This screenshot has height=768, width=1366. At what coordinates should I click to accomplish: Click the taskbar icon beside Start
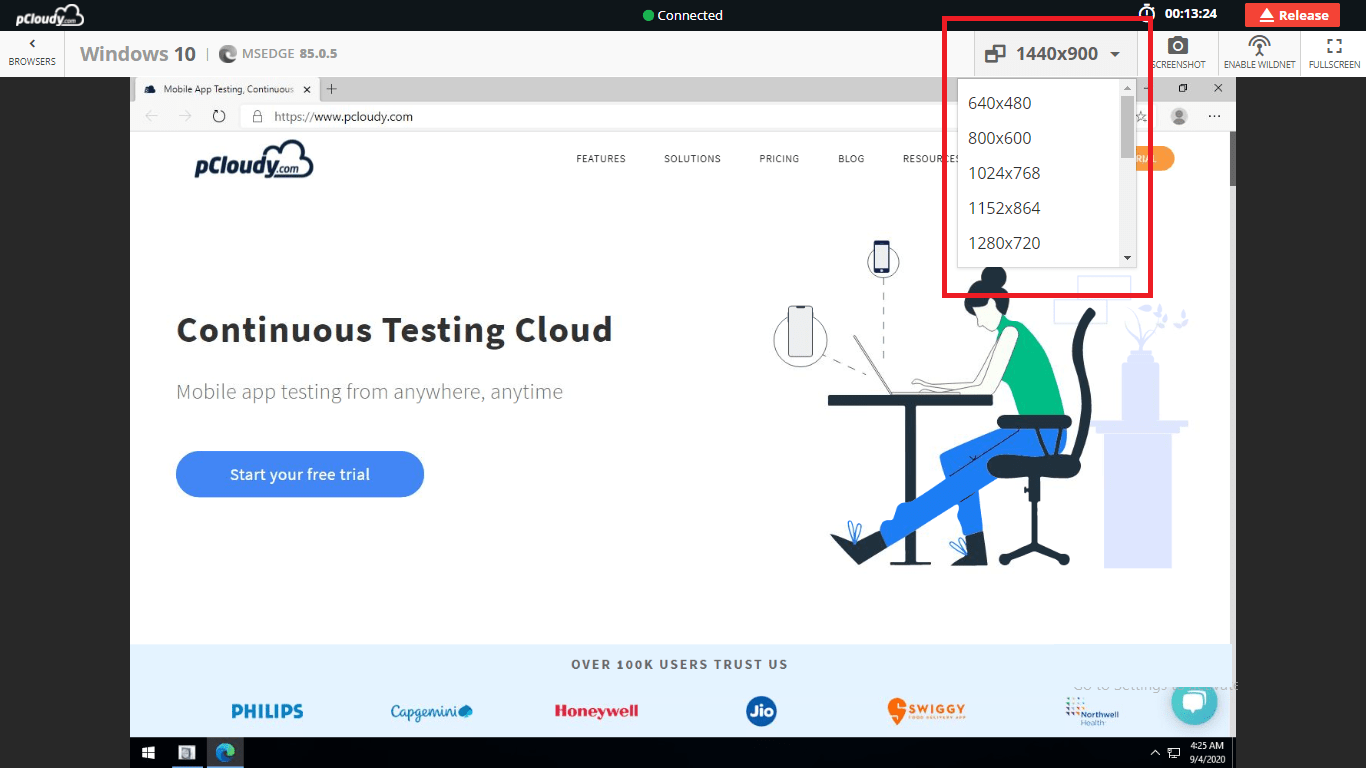186,752
